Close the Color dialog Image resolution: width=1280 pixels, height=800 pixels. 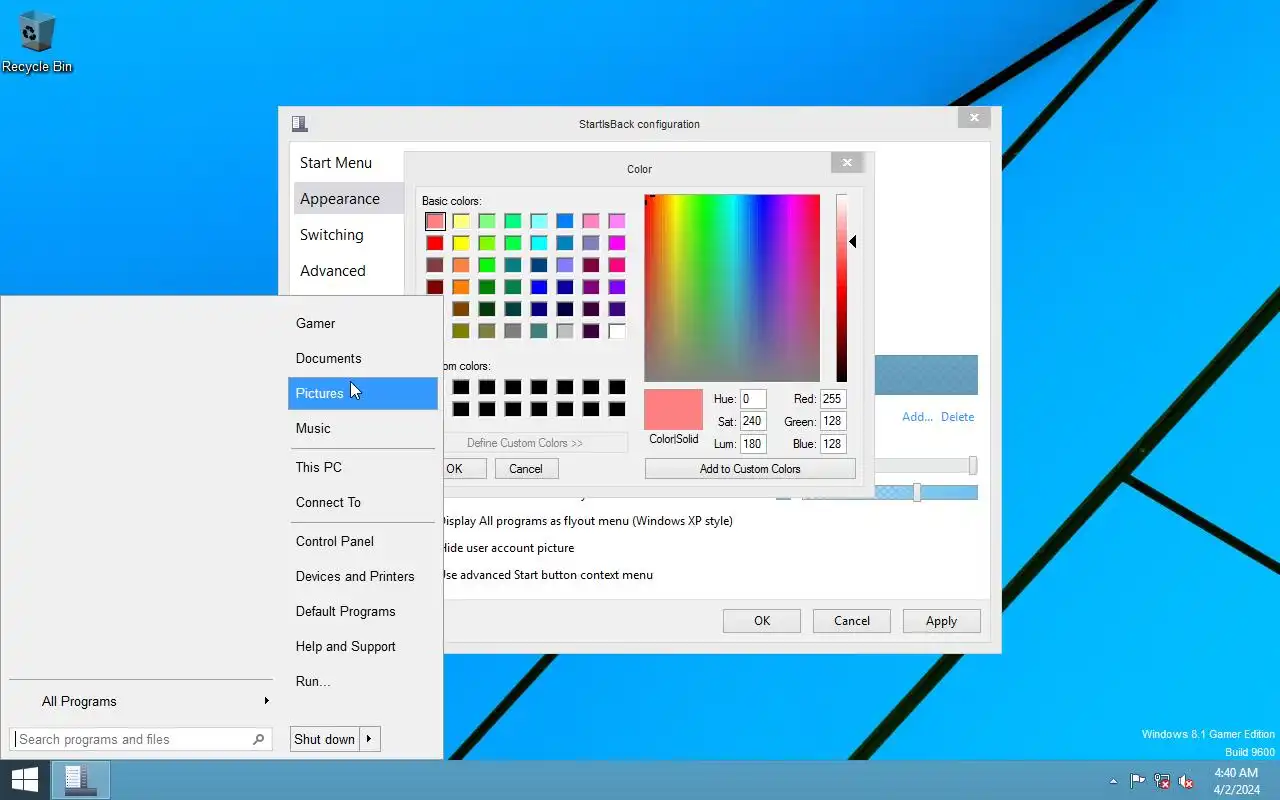pos(847,162)
